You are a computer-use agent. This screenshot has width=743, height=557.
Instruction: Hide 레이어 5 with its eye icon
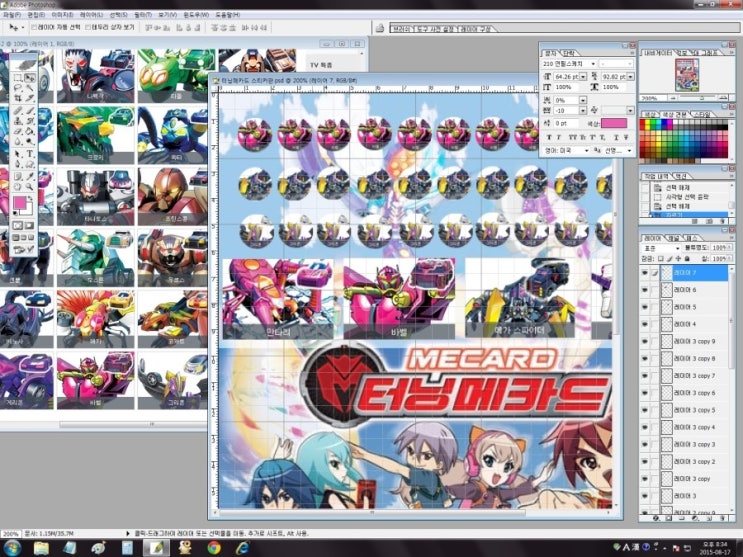pyautogui.click(x=644, y=307)
